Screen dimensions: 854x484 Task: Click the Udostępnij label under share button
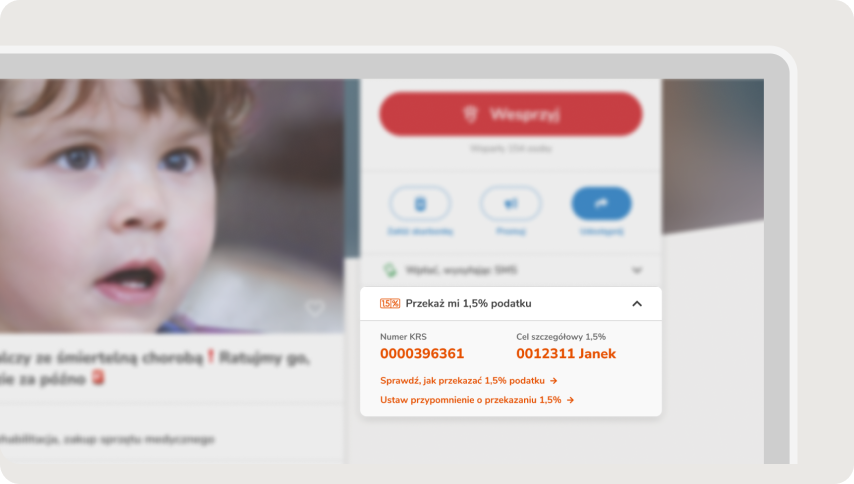coord(601,231)
